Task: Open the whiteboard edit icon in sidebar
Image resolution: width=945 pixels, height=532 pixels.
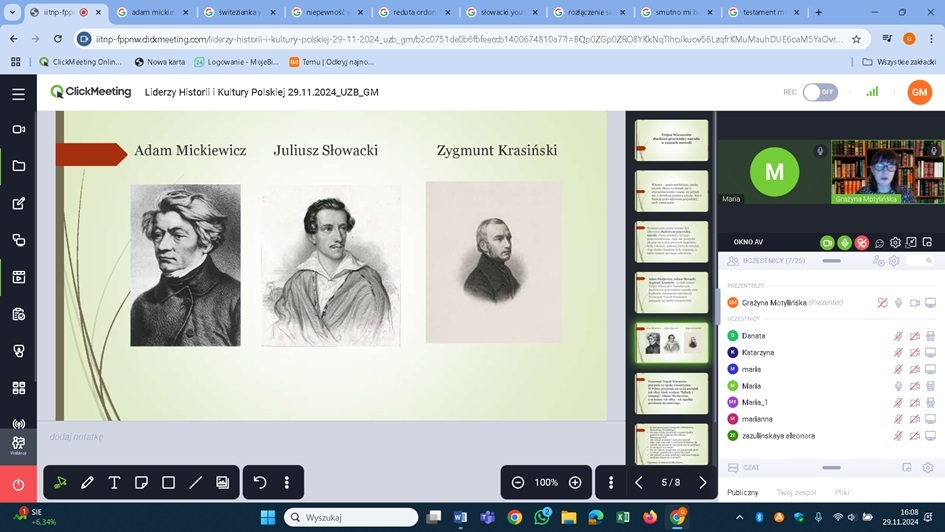Action: click(x=18, y=203)
